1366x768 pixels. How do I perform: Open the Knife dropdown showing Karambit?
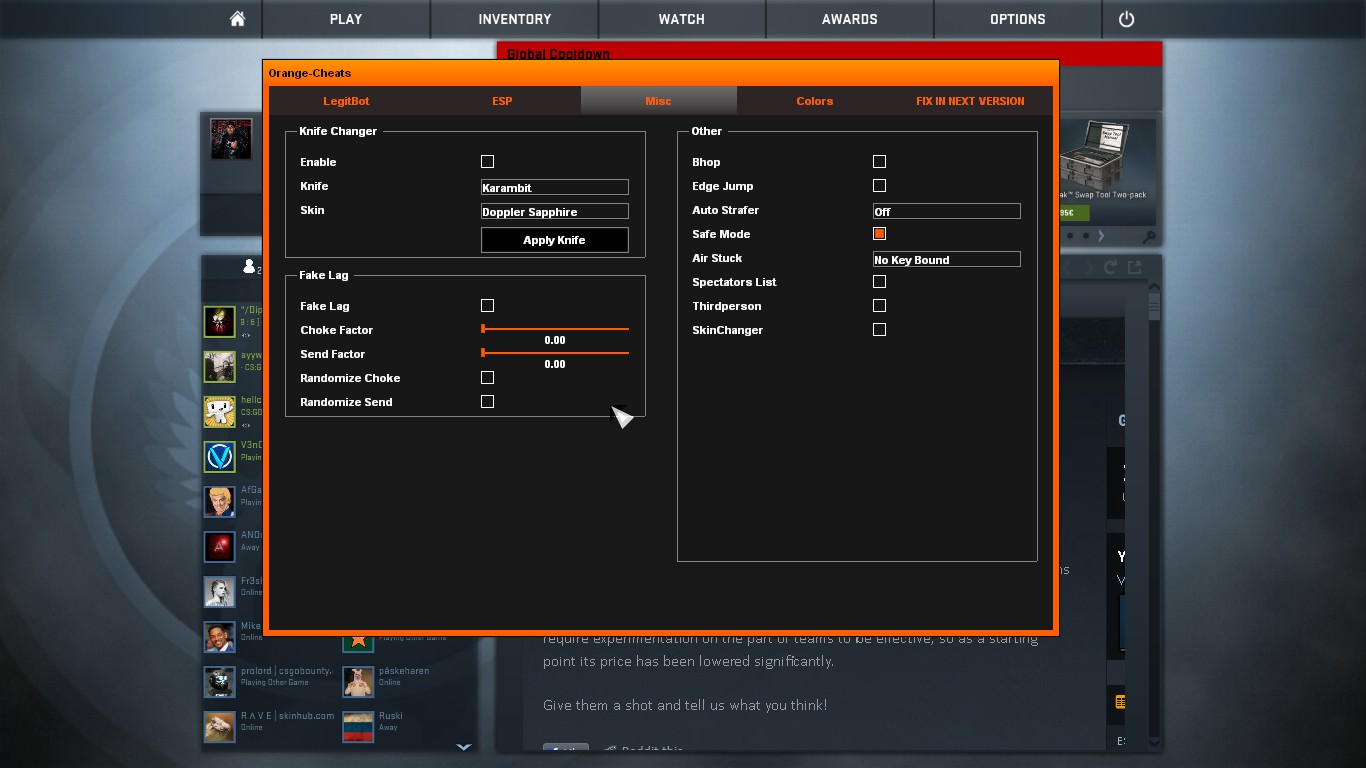pos(555,187)
